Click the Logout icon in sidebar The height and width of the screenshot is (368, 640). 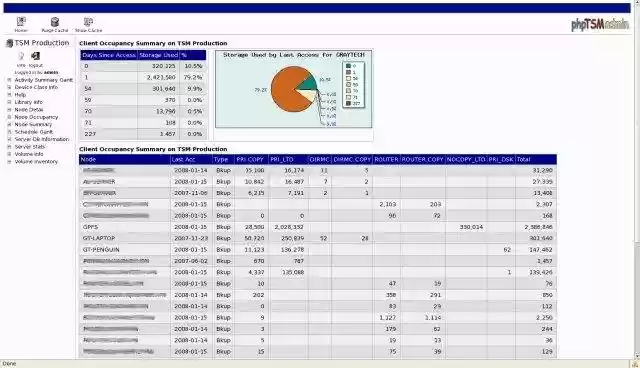(36, 56)
